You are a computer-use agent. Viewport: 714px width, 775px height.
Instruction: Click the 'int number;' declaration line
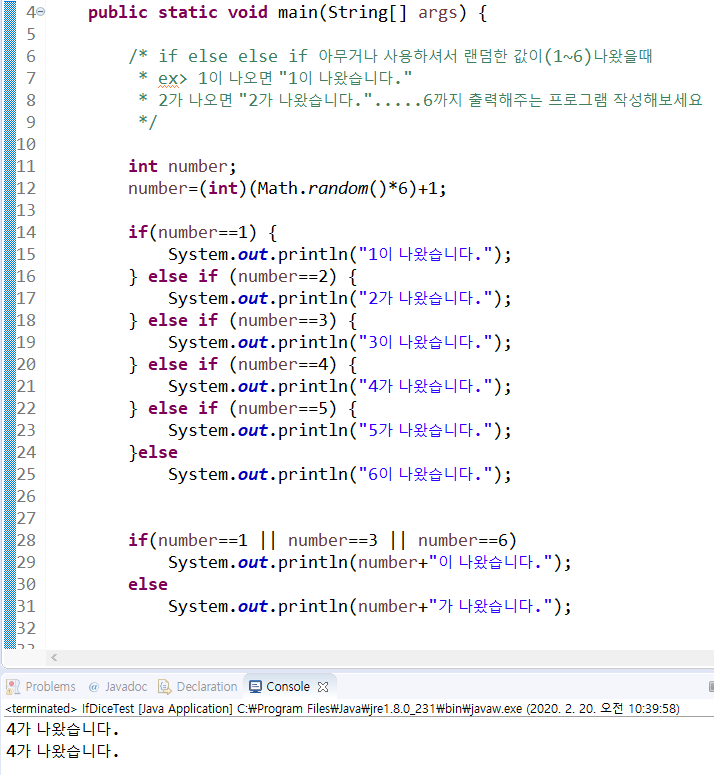point(182,166)
